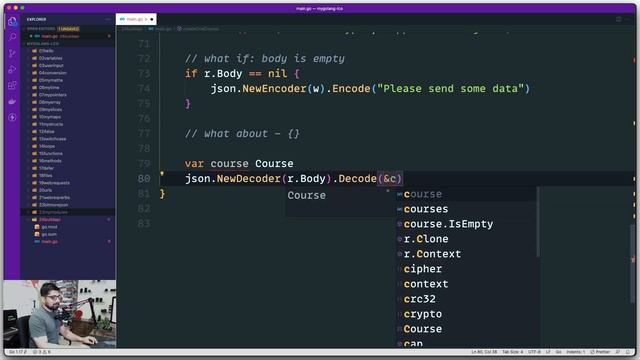Choose capitalized 'Course' type suggestion
The image size is (640, 360).
click(467, 329)
